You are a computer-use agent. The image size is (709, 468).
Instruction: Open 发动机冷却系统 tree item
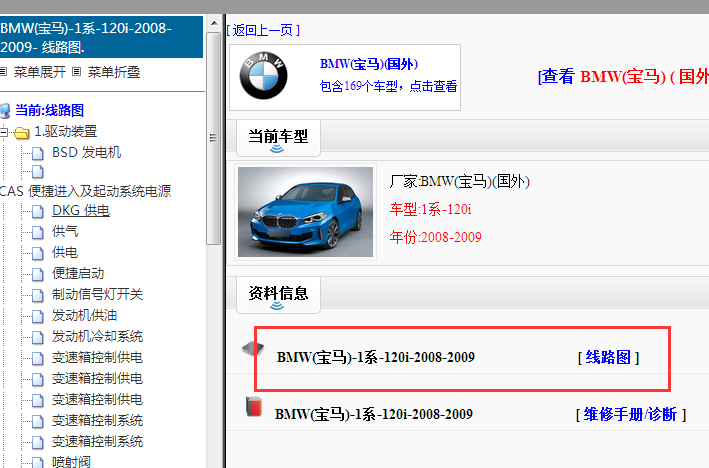(x=97, y=336)
